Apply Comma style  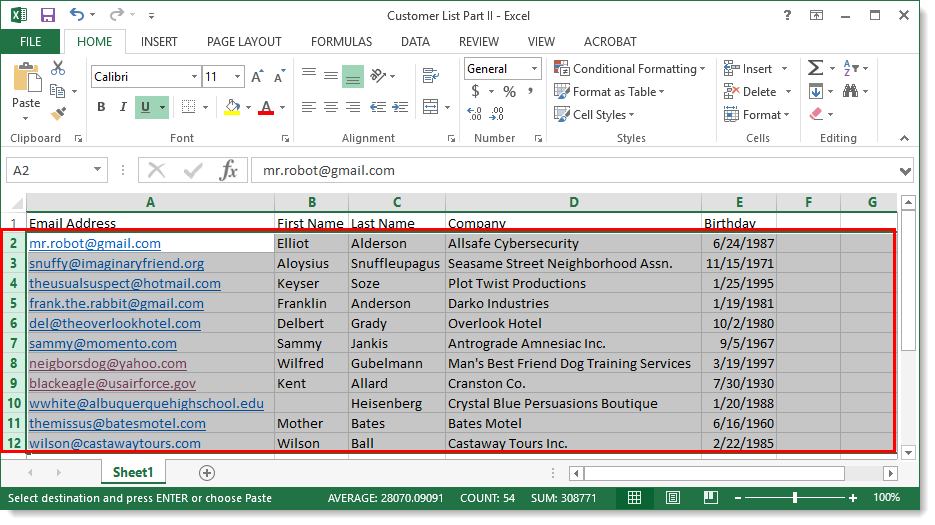pyautogui.click(x=530, y=91)
